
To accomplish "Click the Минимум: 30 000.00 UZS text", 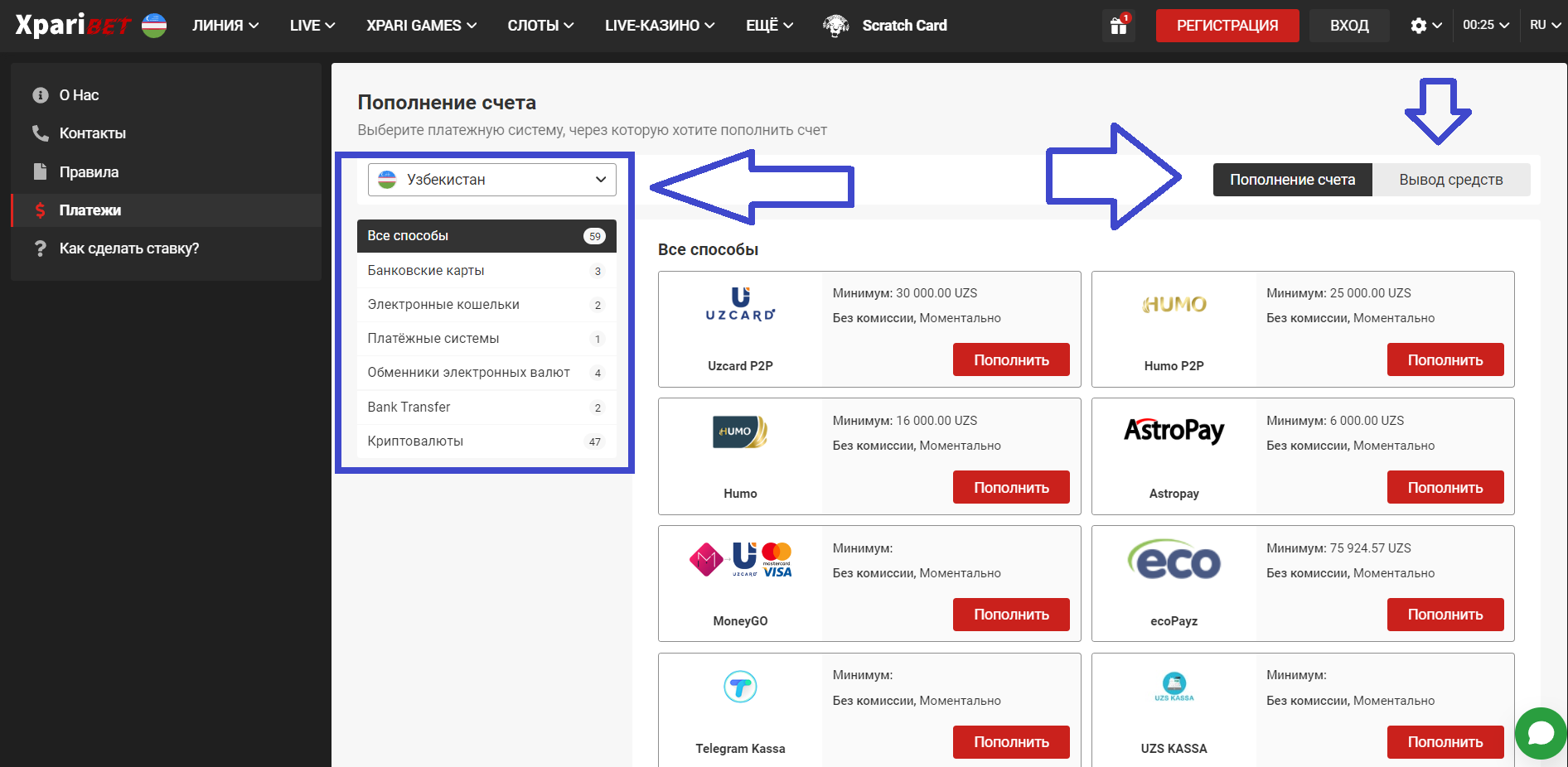I will (x=905, y=293).
